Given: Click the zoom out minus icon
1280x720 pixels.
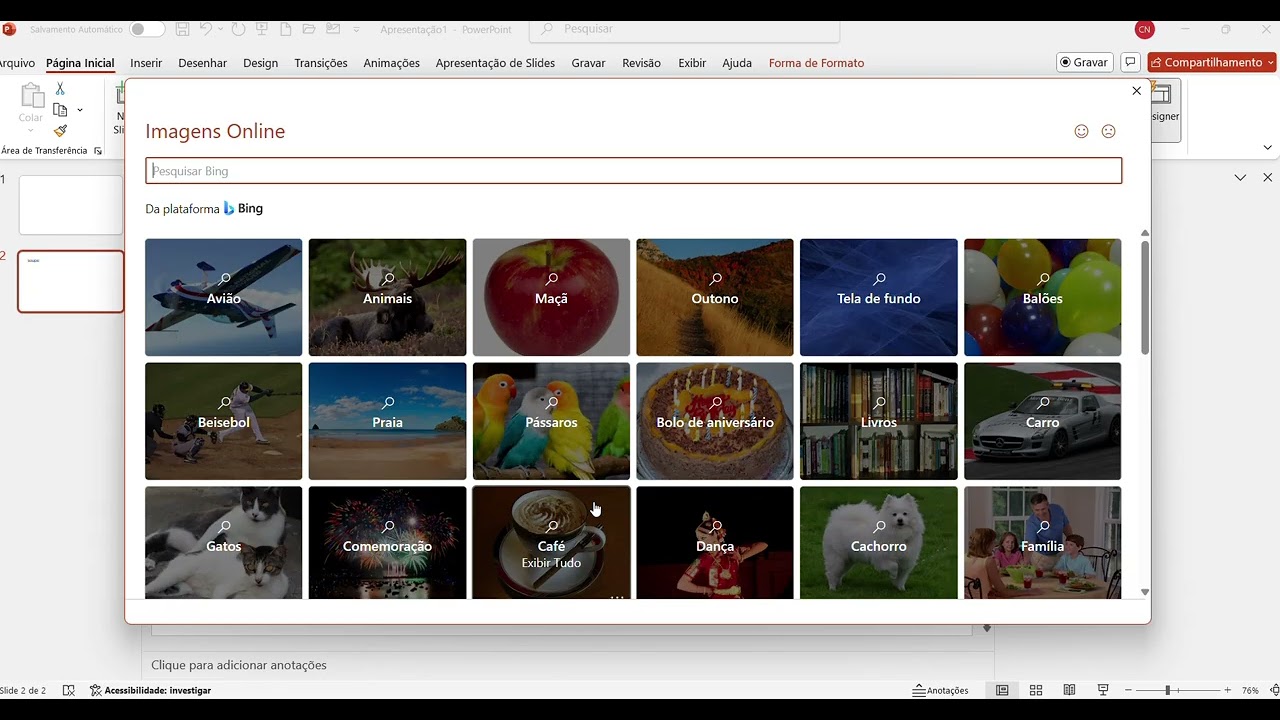Looking at the screenshot, I should coord(1129,690).
